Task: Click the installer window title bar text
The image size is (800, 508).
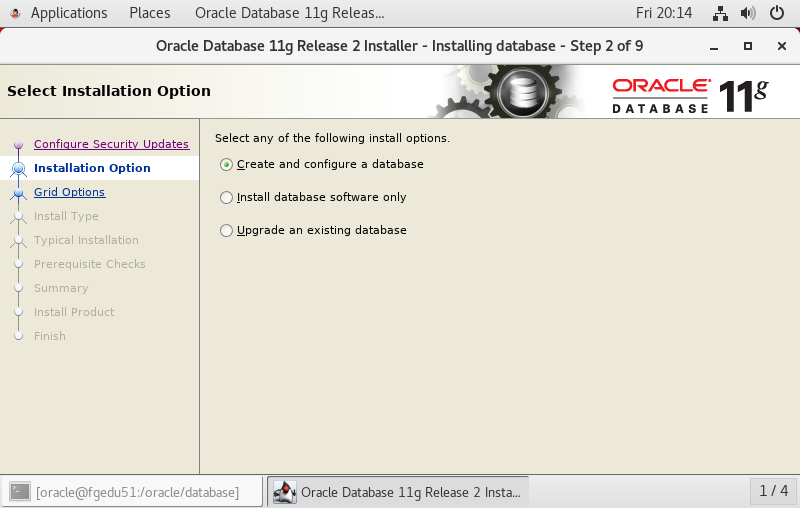Action: tap(399, 46)
